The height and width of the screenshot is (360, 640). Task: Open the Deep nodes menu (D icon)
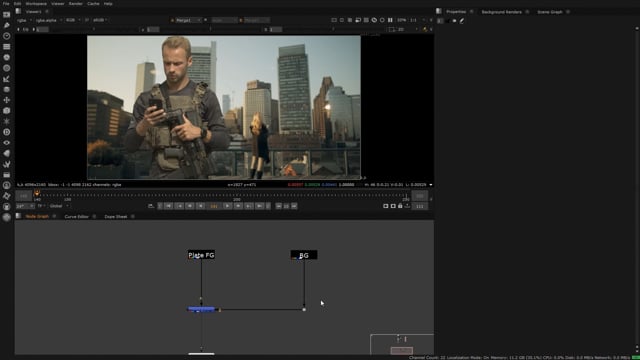pos(7,132)
